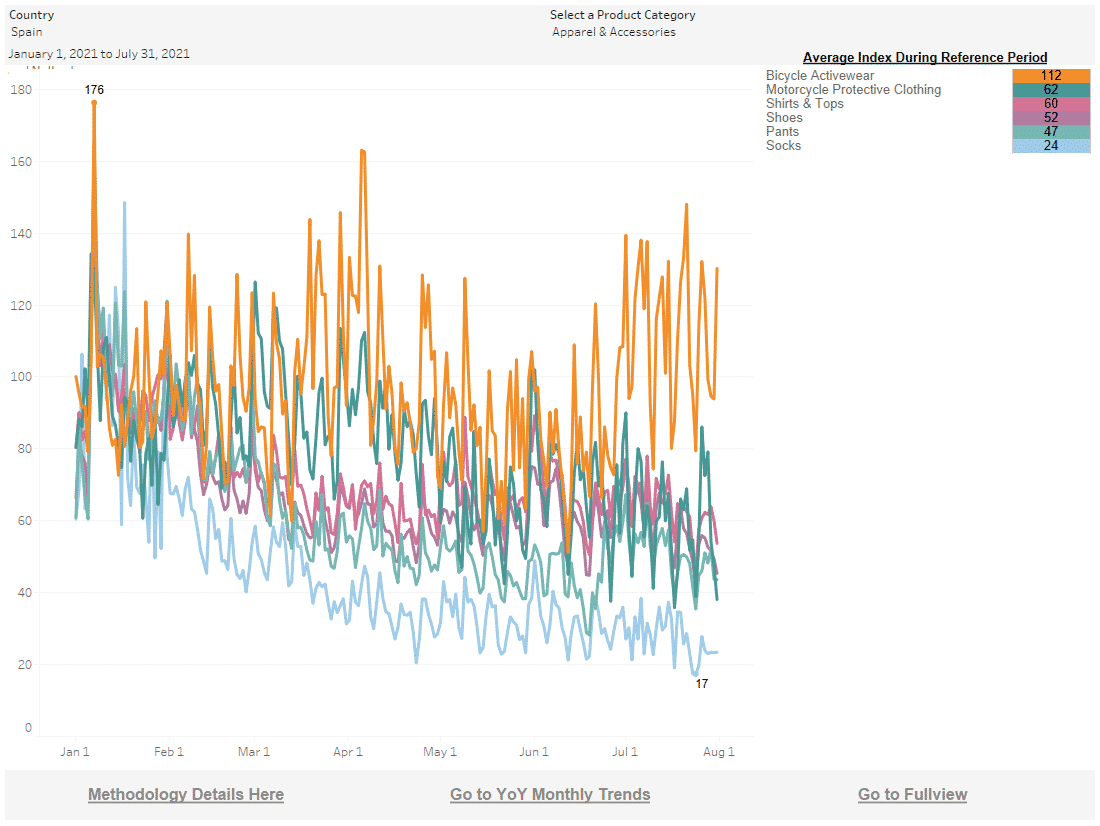Click the January 1 to July 31 date range

click(99, 54)
